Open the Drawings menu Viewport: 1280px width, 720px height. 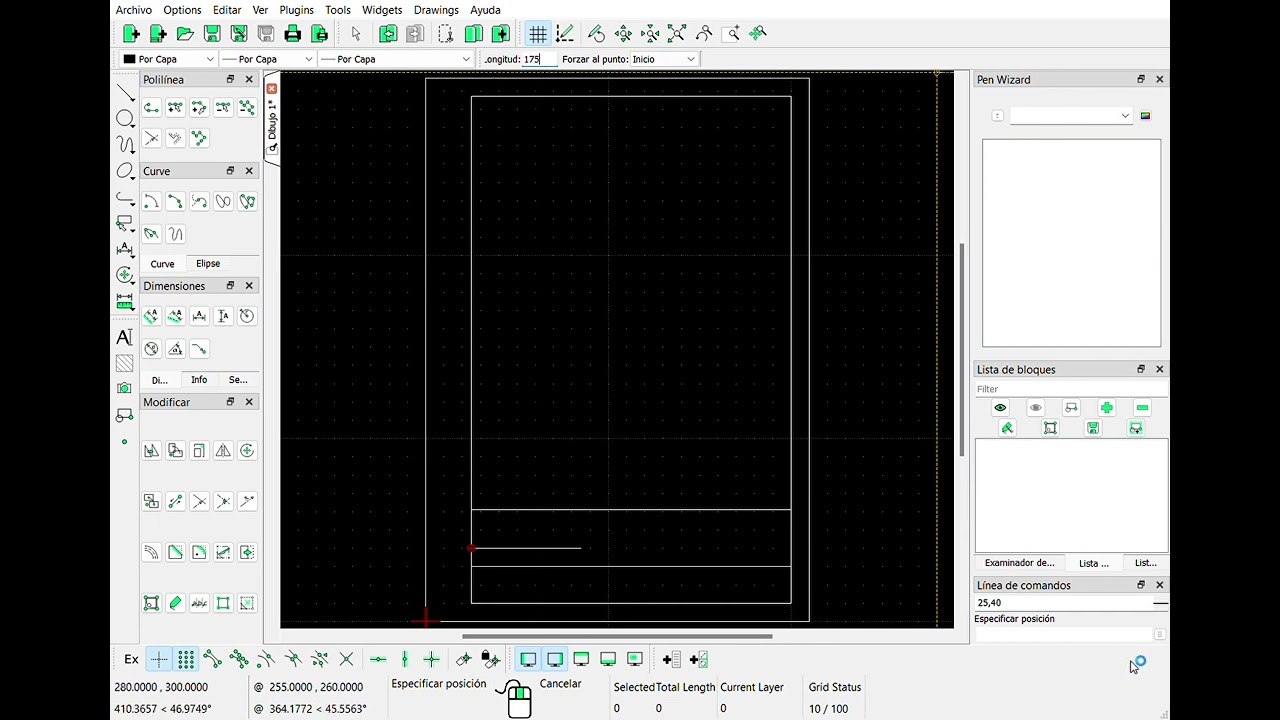coord(436,10)
